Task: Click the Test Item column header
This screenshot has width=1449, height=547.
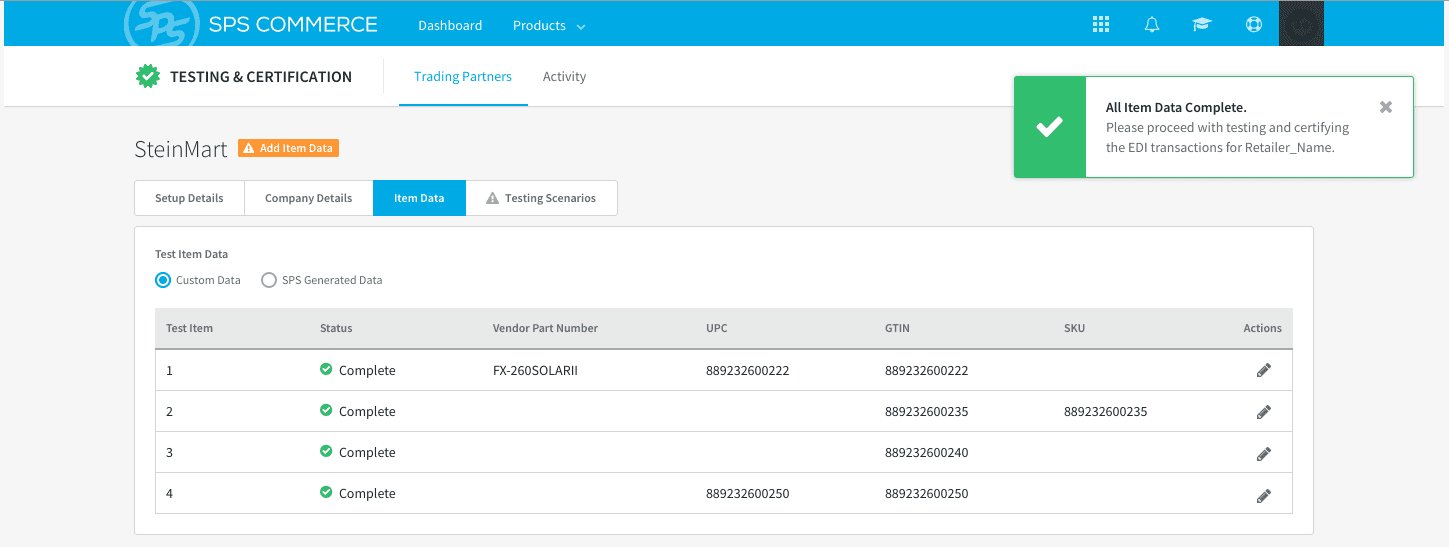Action: click(189, 328)
